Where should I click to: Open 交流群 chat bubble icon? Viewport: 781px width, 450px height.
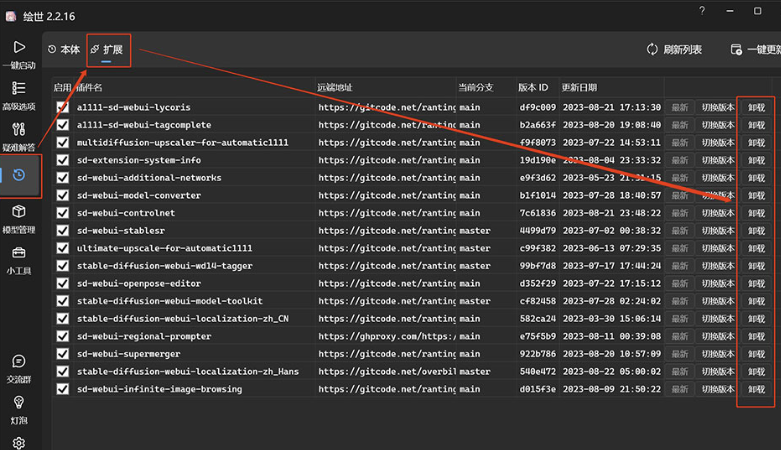pyautogui.click(x=19, y=361)
